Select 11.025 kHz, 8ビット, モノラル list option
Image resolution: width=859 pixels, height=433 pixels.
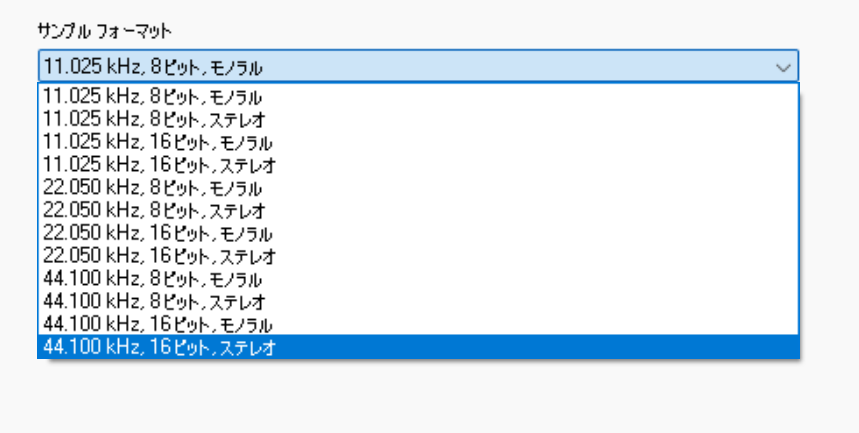[x=152, y=98]
